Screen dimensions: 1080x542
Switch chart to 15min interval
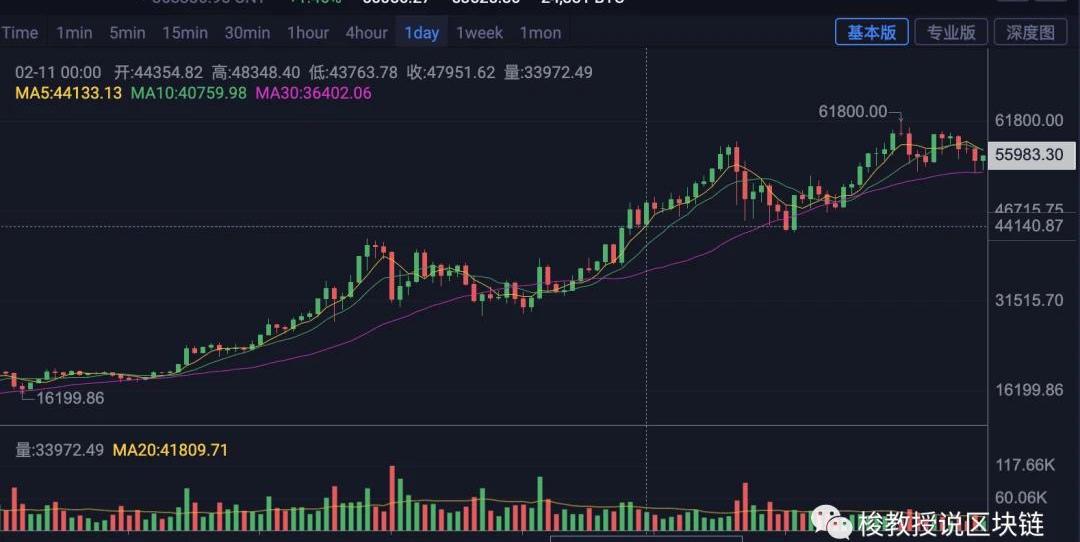185,33
